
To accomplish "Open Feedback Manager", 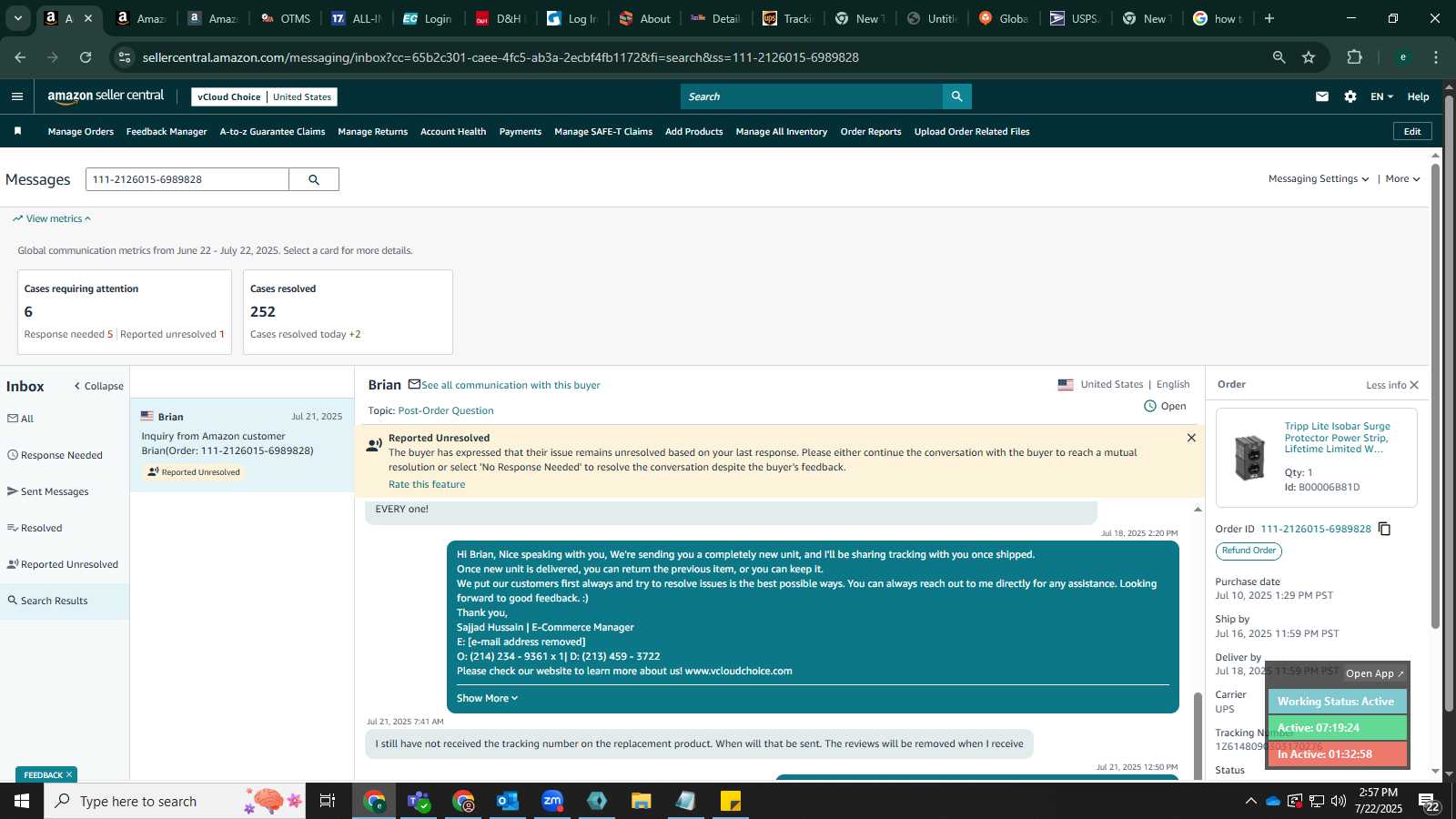I will 167,131.
